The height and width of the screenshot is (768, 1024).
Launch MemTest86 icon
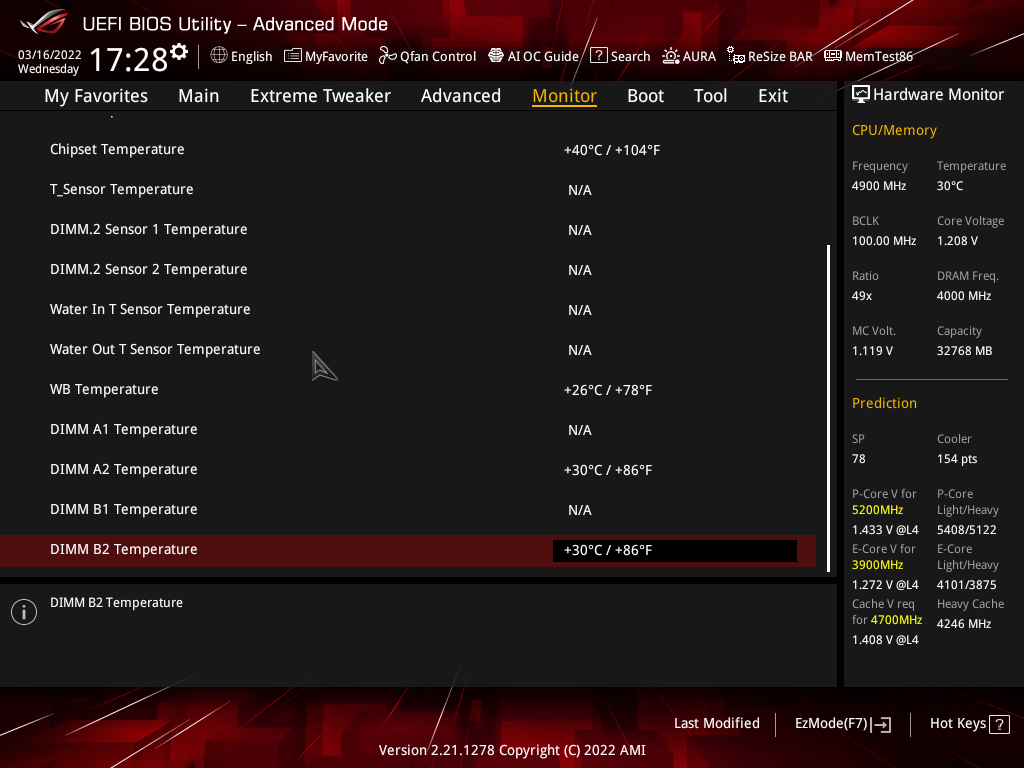[x=833, y=56]
